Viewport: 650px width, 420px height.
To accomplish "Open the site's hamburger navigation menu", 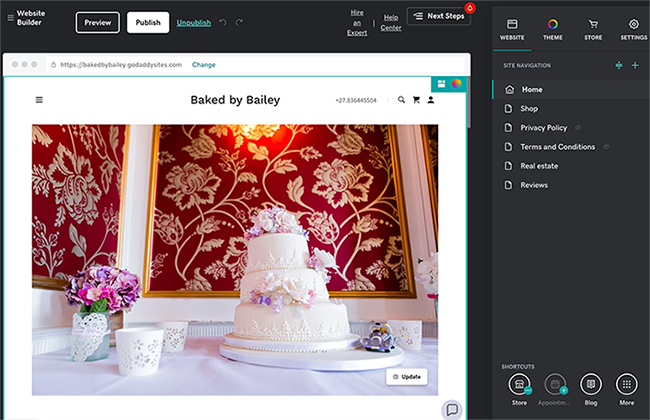I will [39, 100].
